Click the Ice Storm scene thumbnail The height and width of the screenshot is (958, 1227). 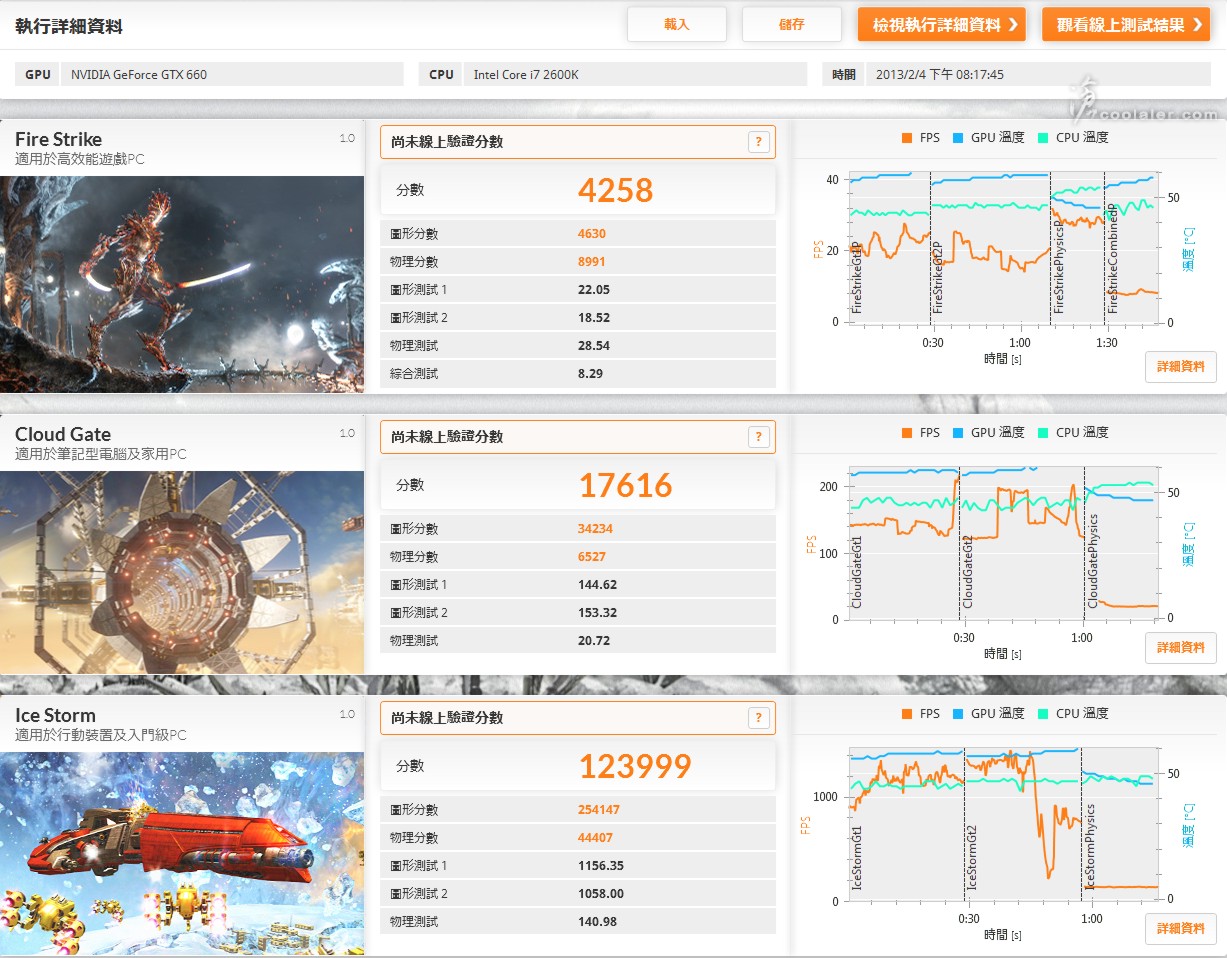(x=182, y=853)
